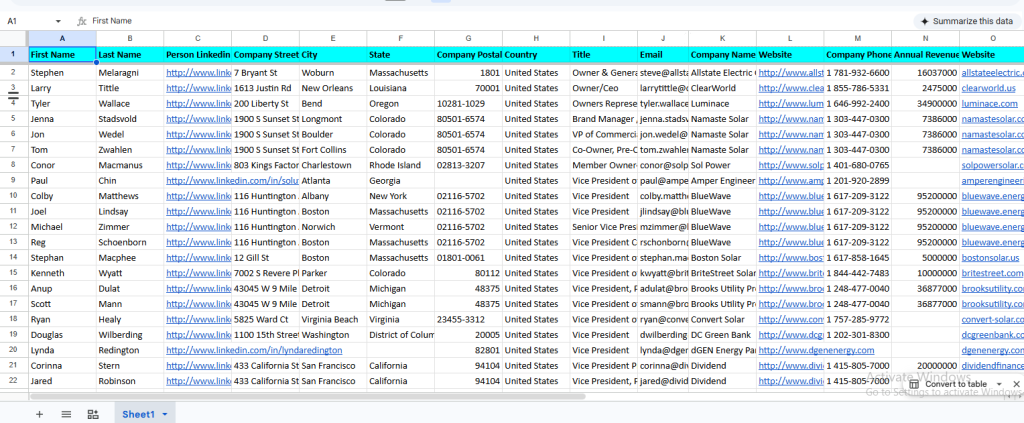Click the cell containing 23455-3312

click(468, 319)
